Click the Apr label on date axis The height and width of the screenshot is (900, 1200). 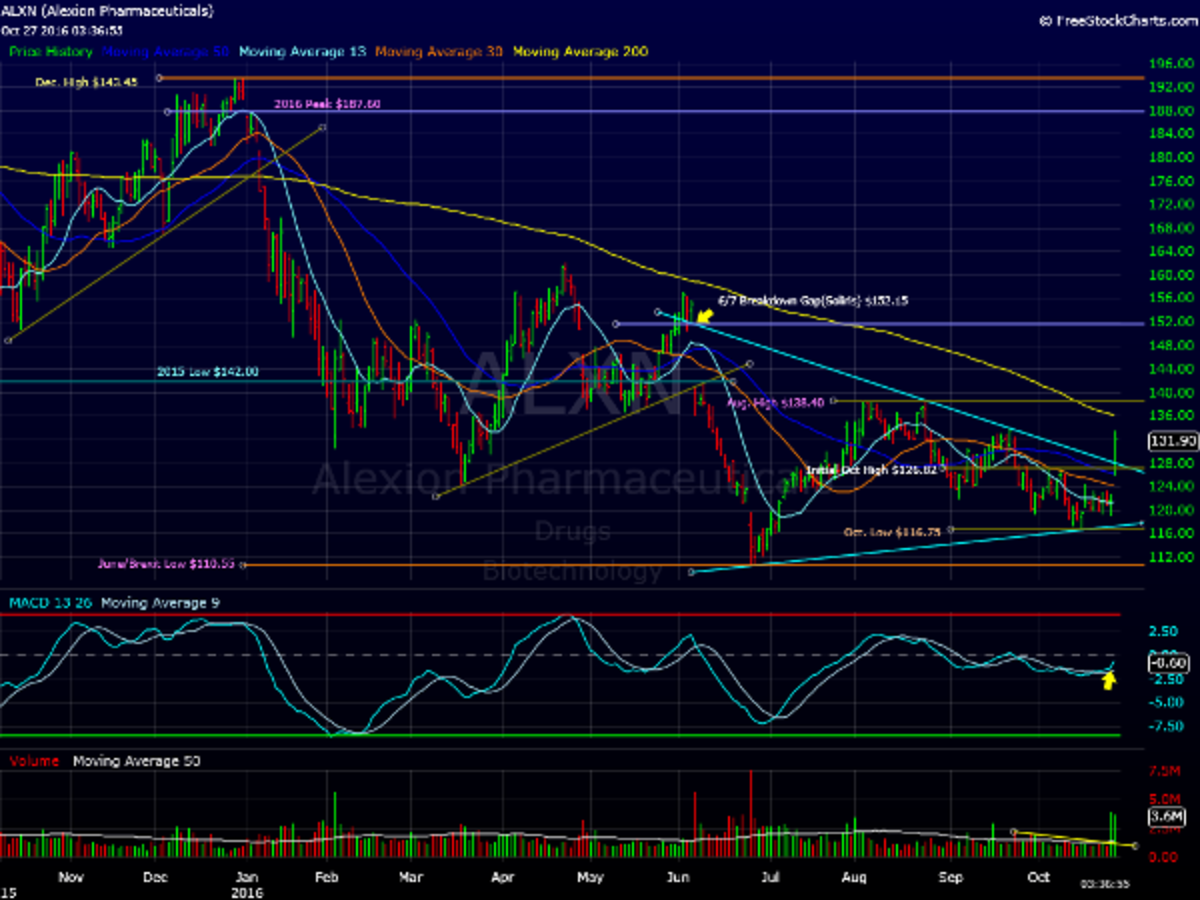pyautogui.click(x=503, y=876)
